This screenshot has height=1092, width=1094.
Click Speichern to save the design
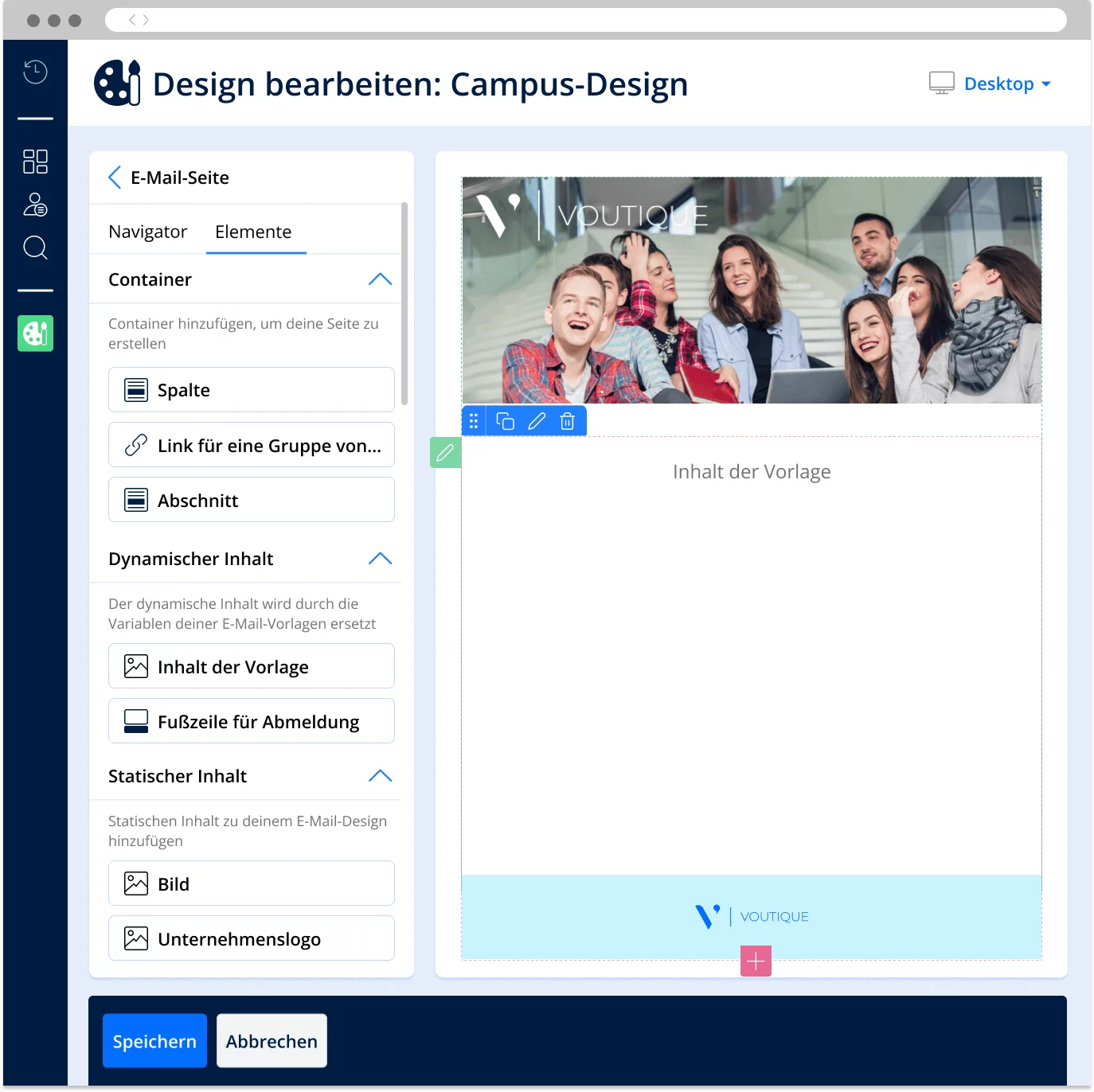[x=154, y=1040]
